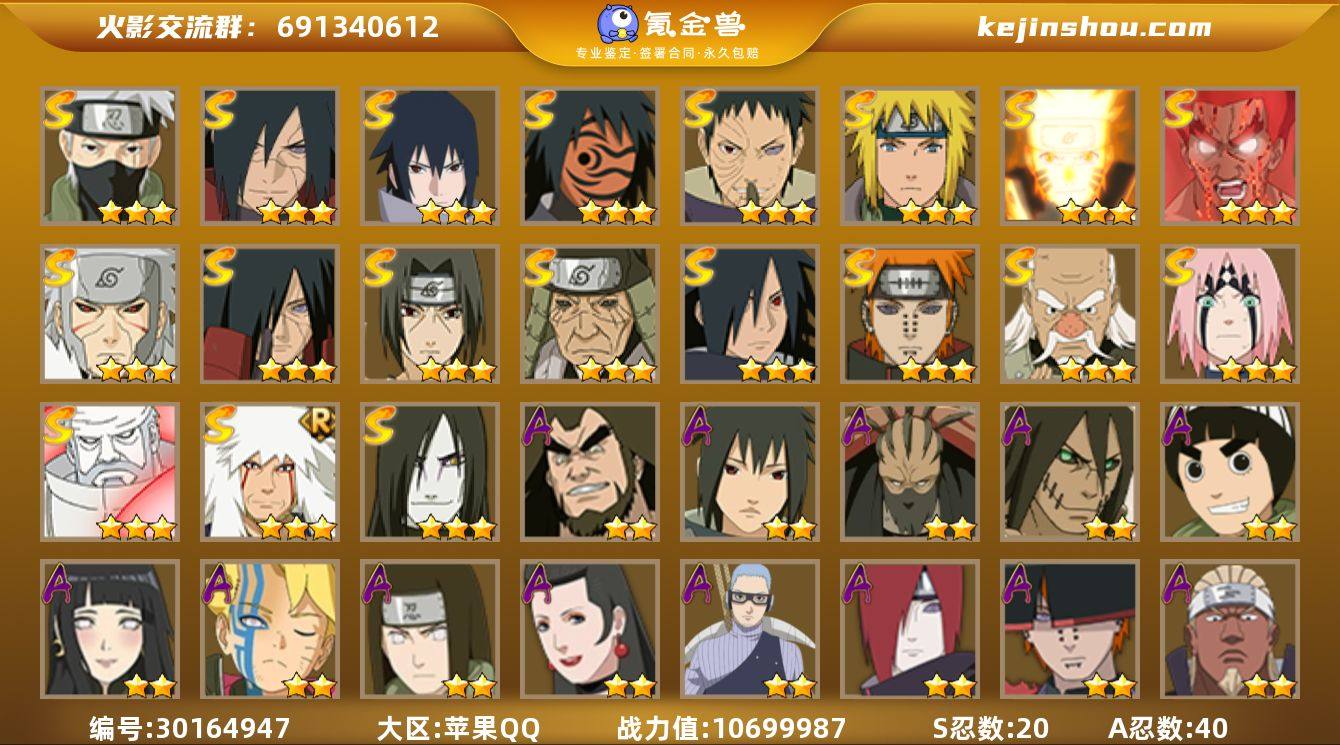Click the pale long-haired snake-eyed character
The image size is (1340, 745).
point(430,472)
